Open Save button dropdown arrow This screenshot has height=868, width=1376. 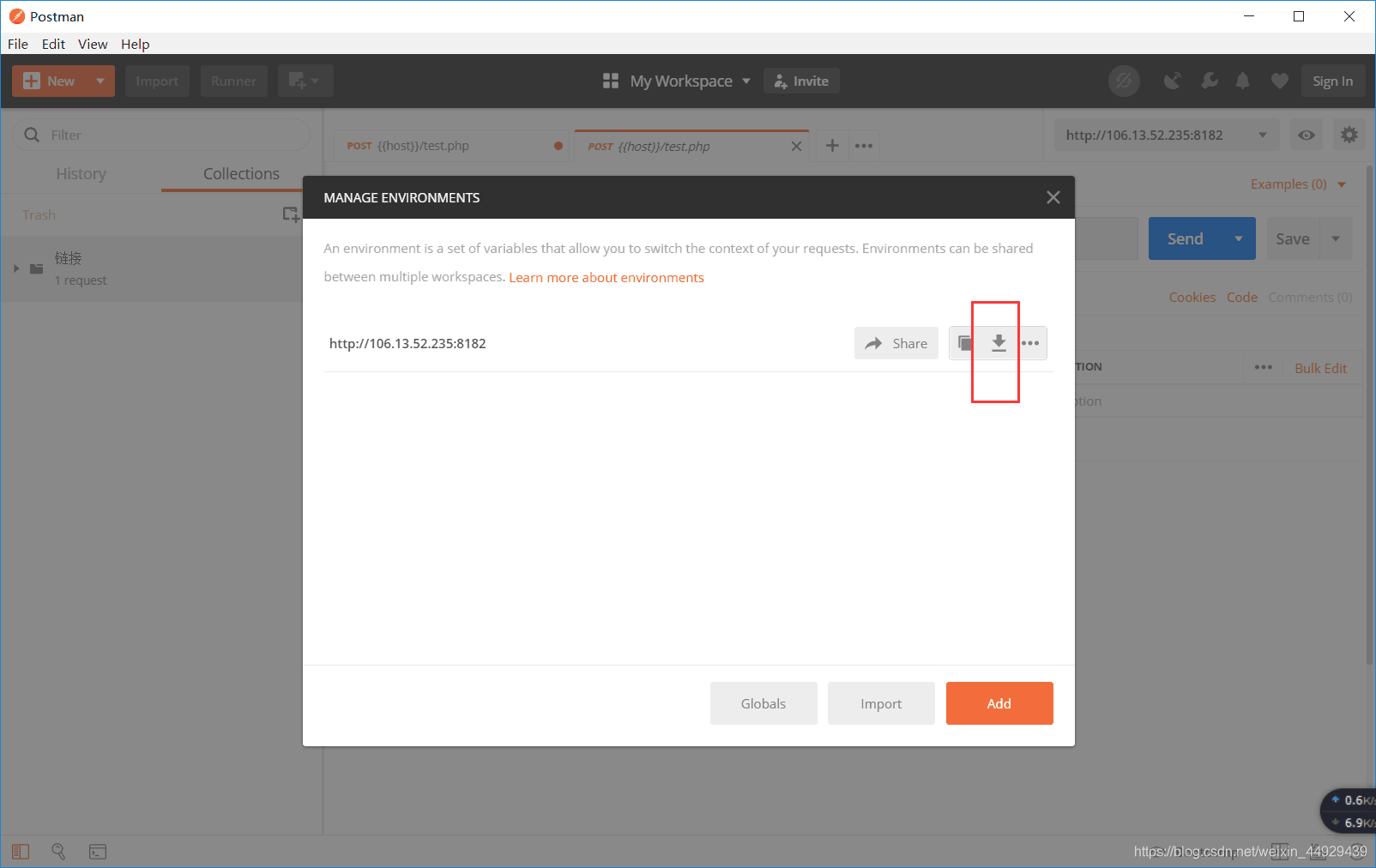[1336, 238]
